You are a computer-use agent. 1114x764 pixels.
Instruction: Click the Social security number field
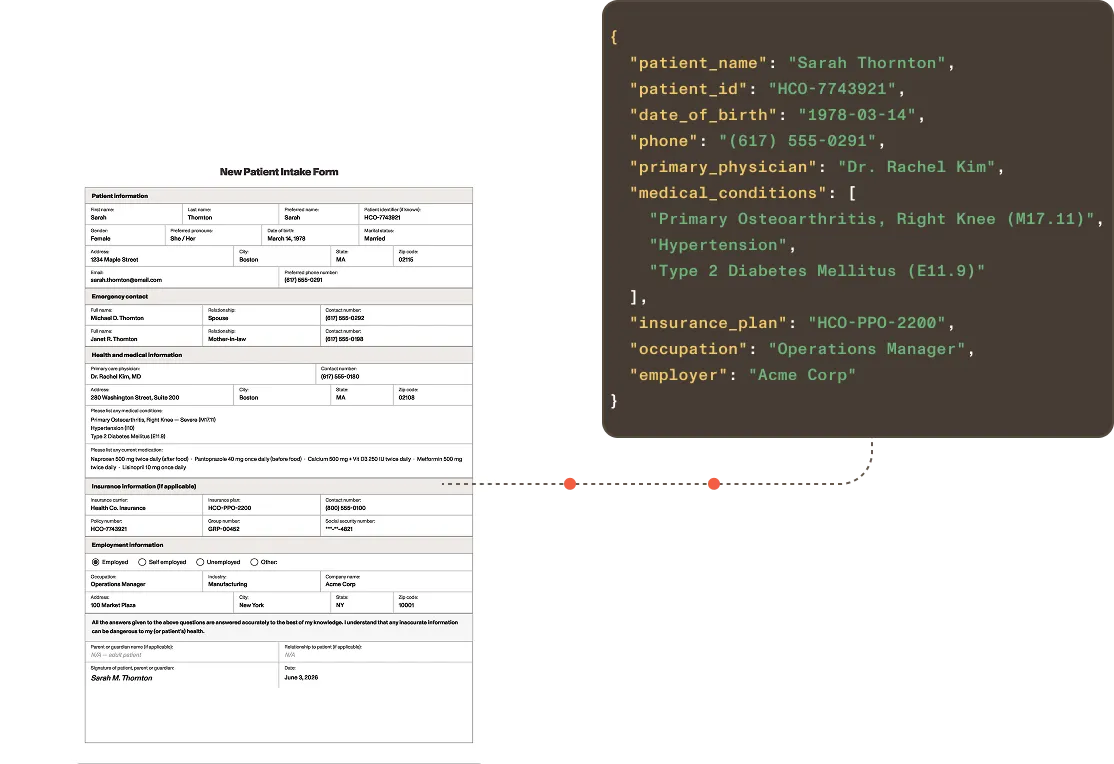tap(396, 525)
